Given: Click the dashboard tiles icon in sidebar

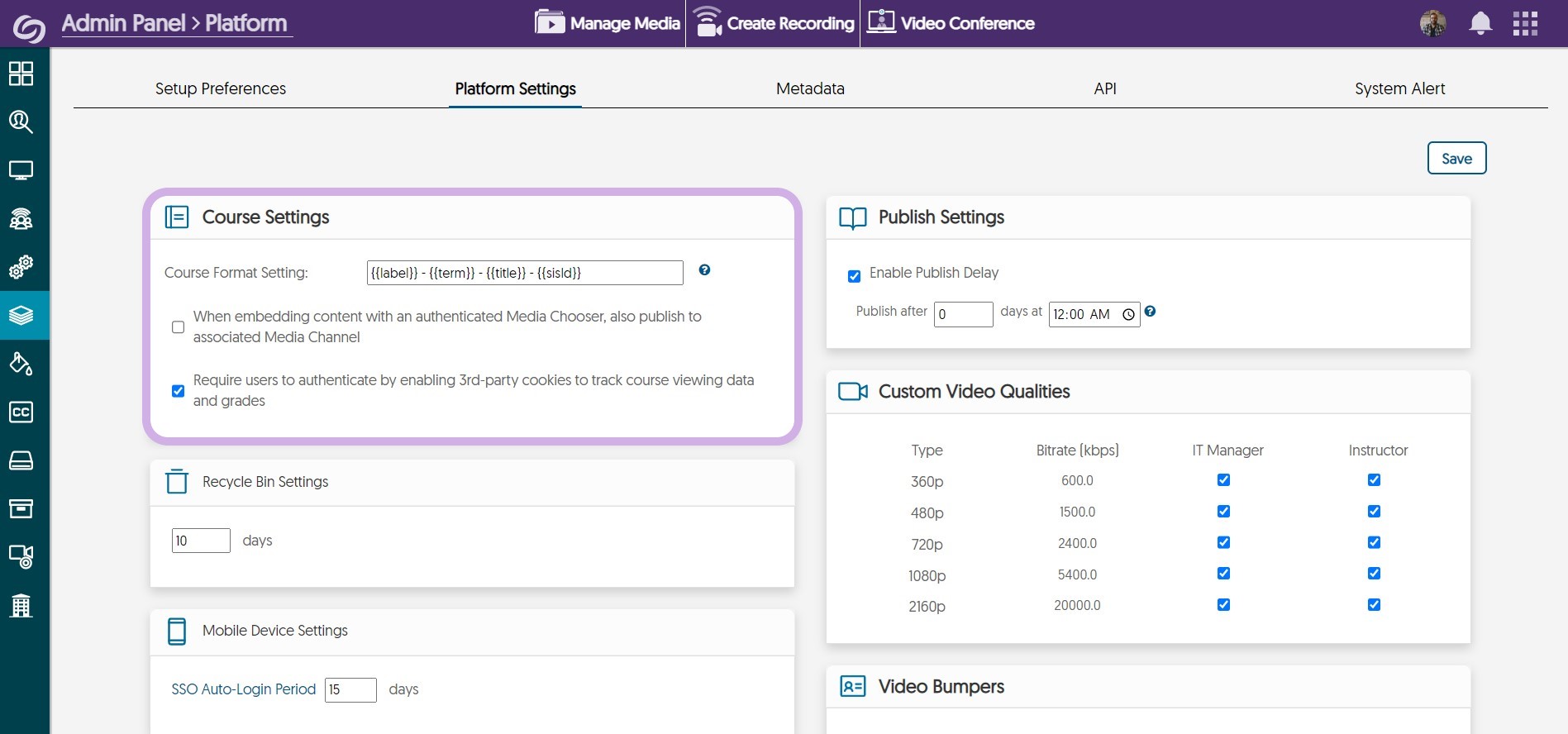Looking at the screenshot, I should pyautogui.click(x=21, y=74).
